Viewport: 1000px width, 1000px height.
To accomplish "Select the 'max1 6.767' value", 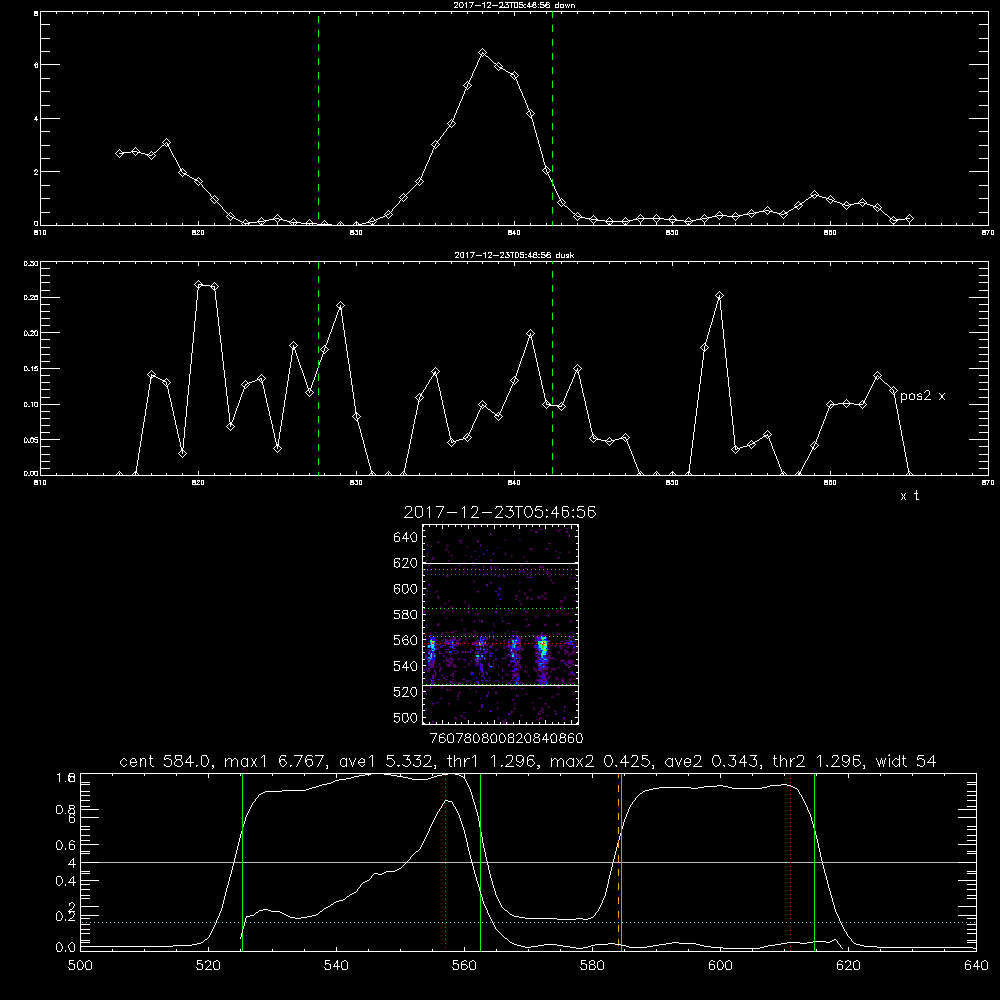I will click(274, 761).
